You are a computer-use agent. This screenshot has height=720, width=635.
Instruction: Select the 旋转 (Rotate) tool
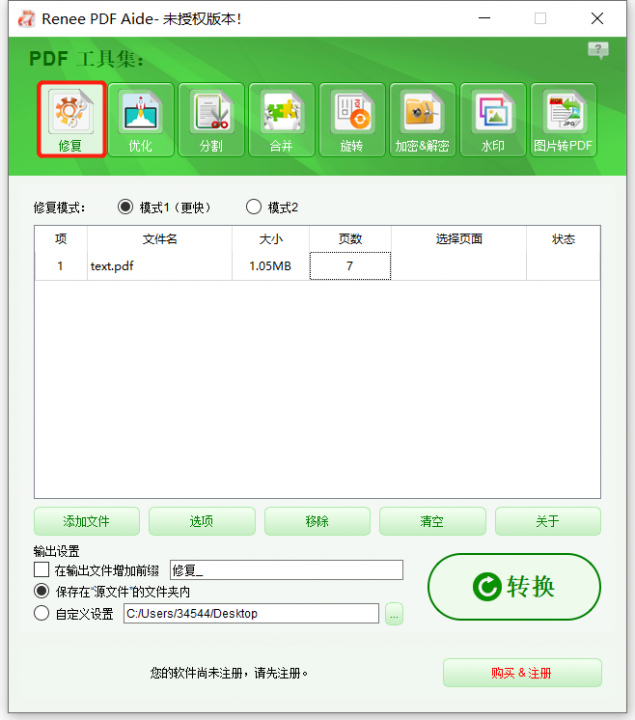[352, 119]
